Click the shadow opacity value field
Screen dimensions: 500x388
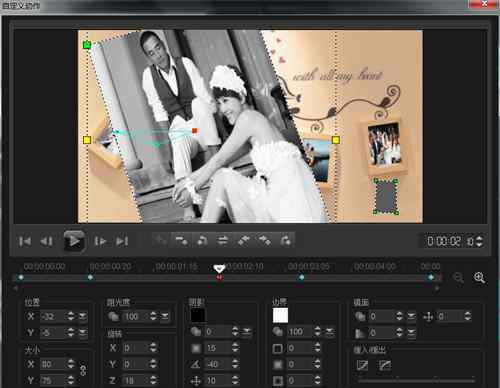(218, 332)
